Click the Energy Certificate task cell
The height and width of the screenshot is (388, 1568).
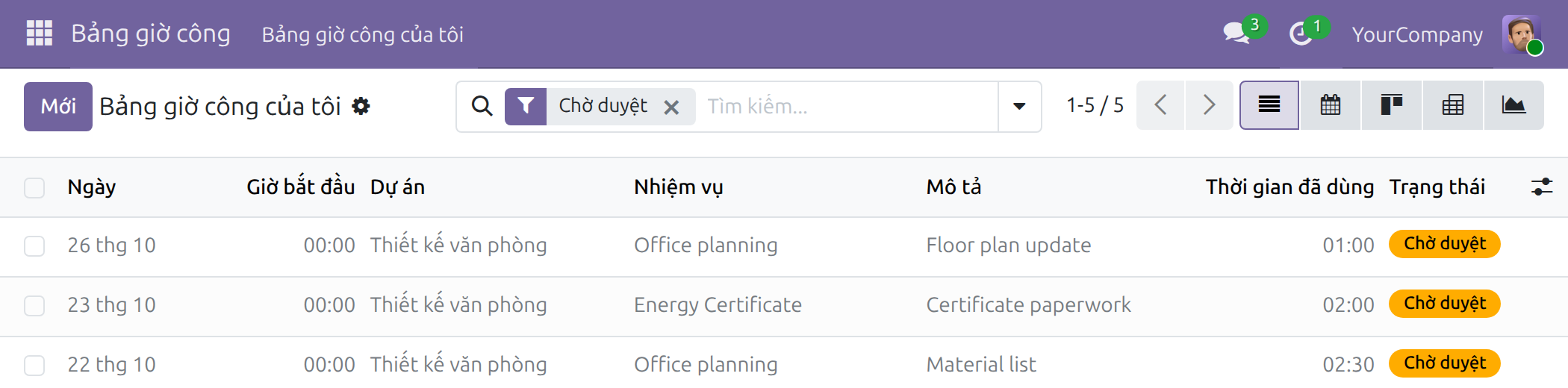click(718, 305)
